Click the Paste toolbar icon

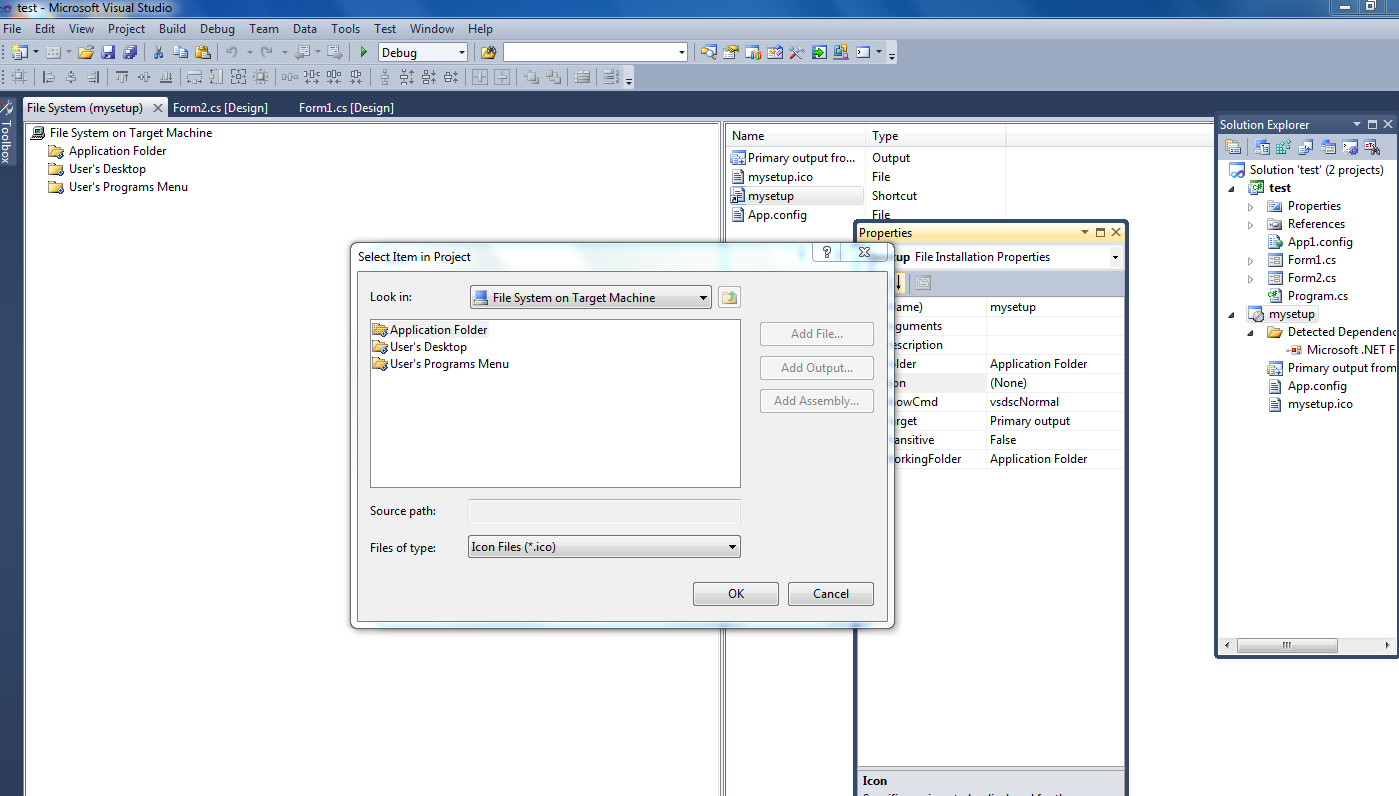coord(204,51)
